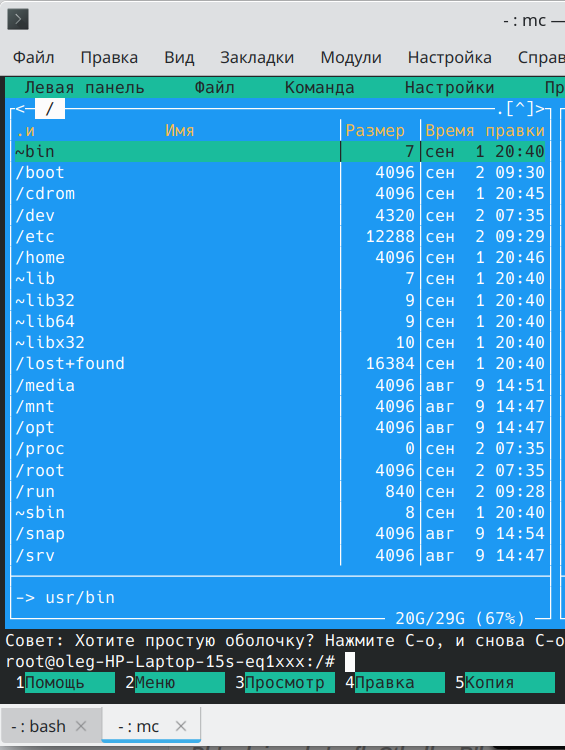565x750 pixels.
Task: Sort by the Размер column header
Action: 375,131
